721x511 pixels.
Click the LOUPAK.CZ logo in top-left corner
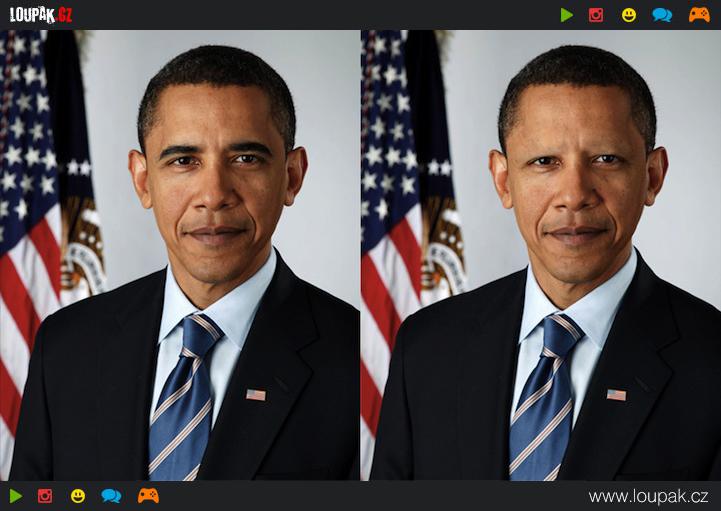(41, 15)
